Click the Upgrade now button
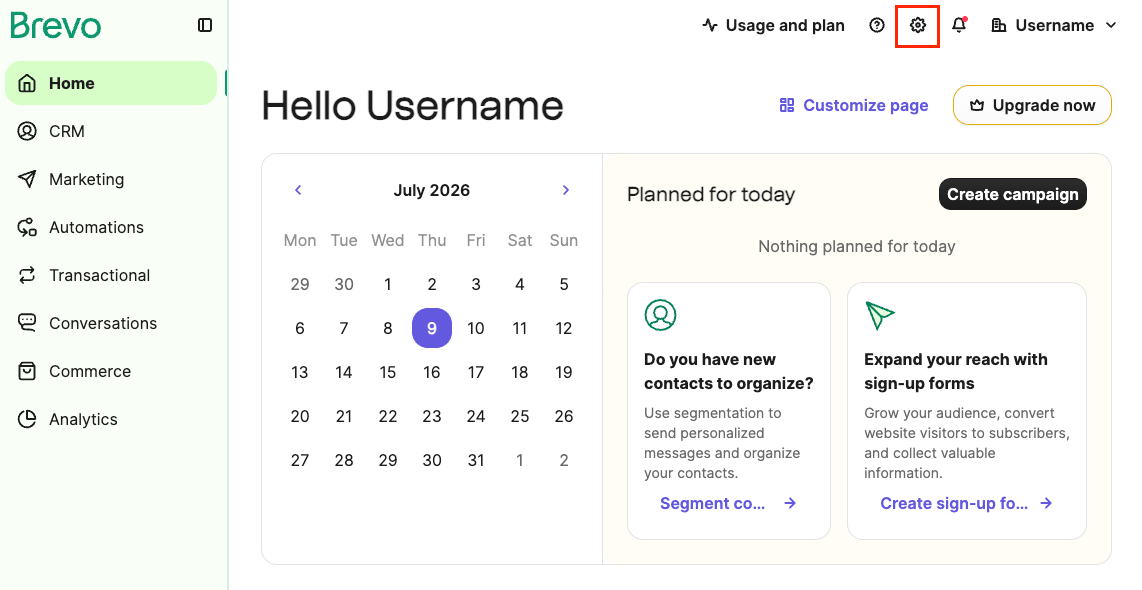This screenshot has width=1142, height=590. tap(1032, 106)
